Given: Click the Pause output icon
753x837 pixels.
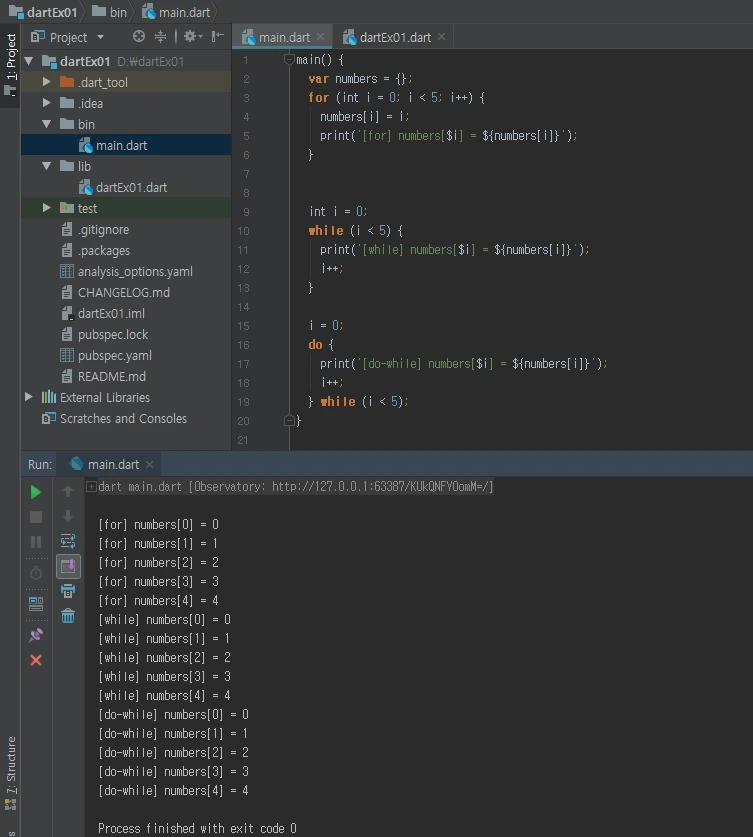Looking at the screenshot, I should point(36,542).
